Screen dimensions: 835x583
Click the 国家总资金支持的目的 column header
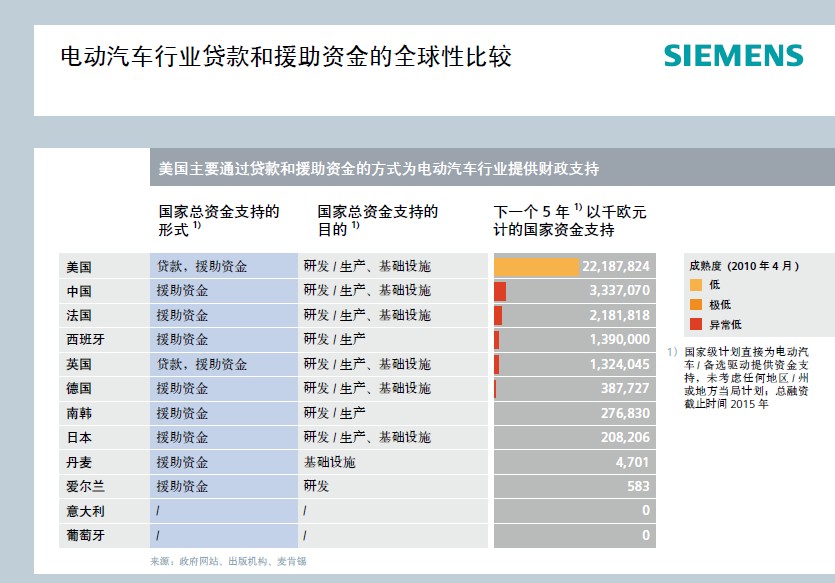[x=377, y=220]
